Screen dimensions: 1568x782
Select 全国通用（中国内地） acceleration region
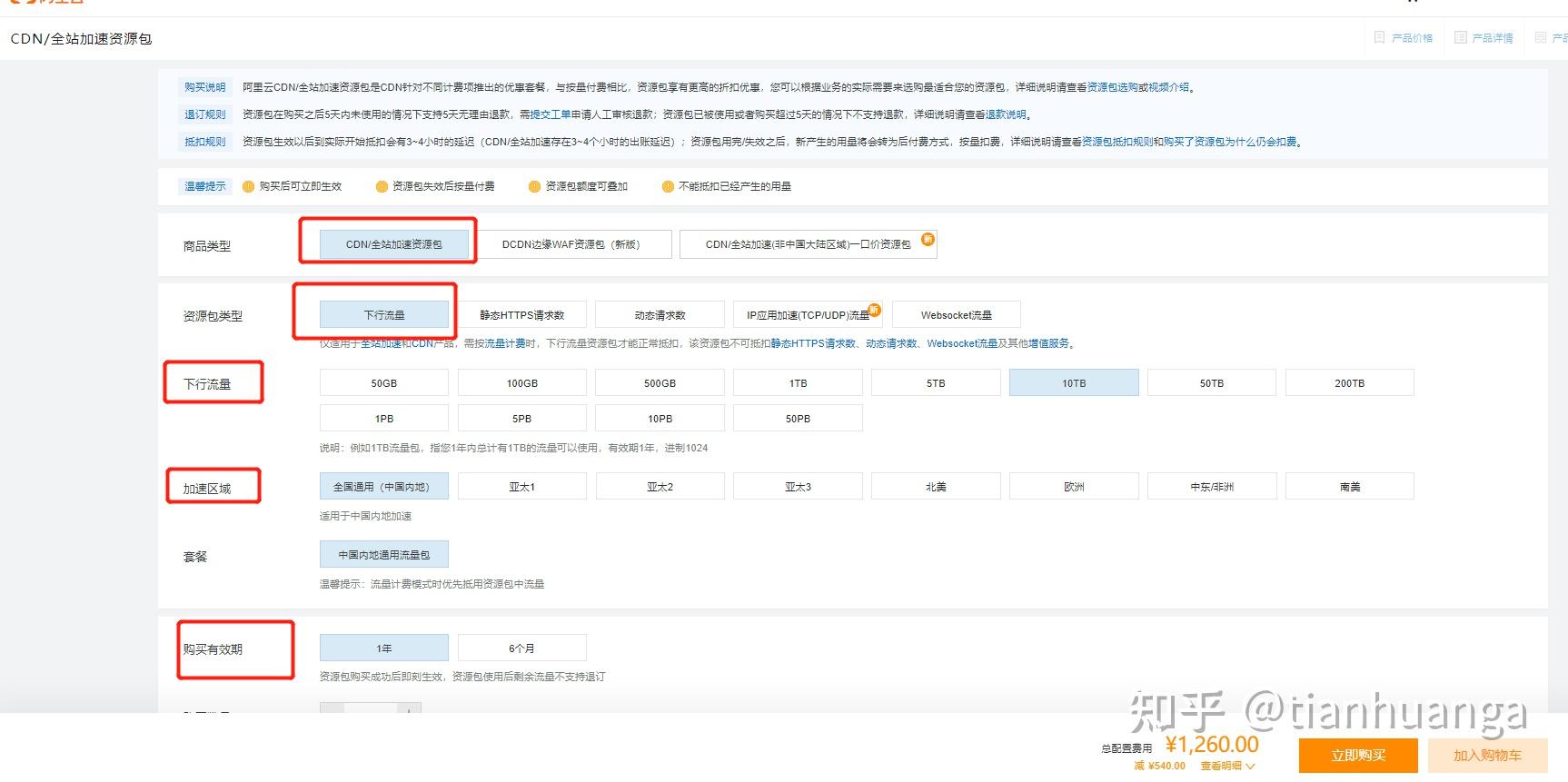pos(384,487)
